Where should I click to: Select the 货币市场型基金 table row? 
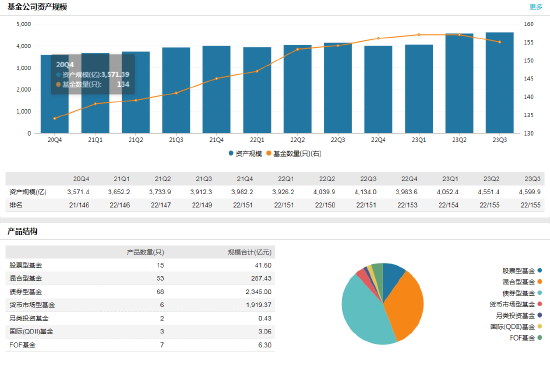click(140, 305)
